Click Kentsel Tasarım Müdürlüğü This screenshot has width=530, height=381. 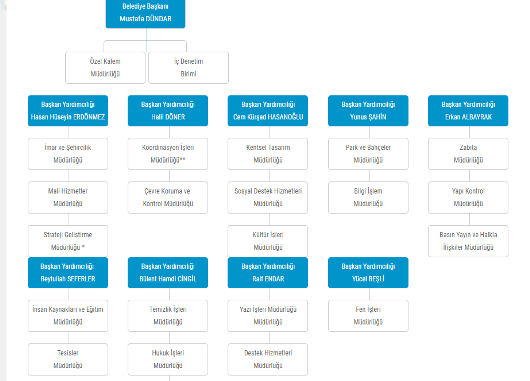pyautogui.click(x=268, y=154)
